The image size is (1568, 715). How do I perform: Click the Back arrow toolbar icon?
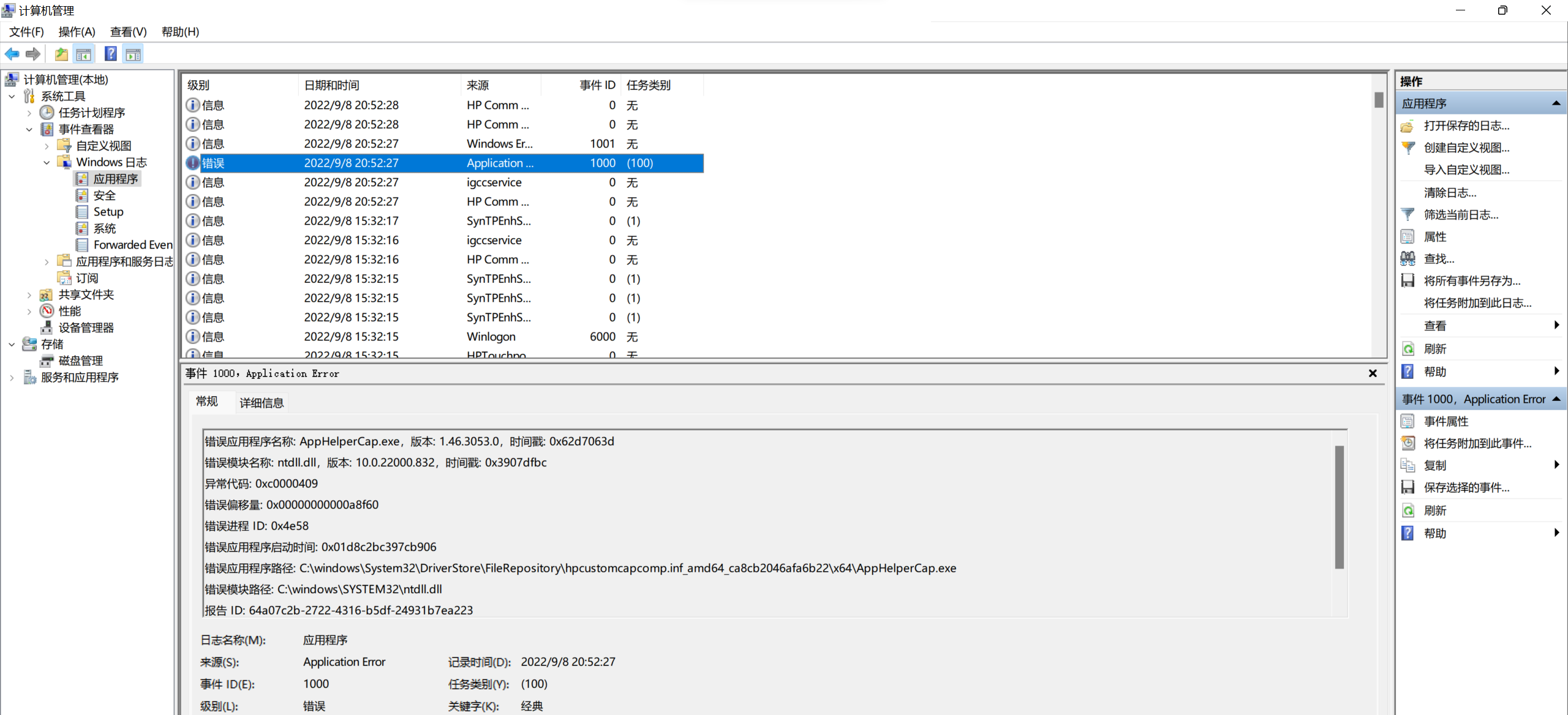pos(12,54)
